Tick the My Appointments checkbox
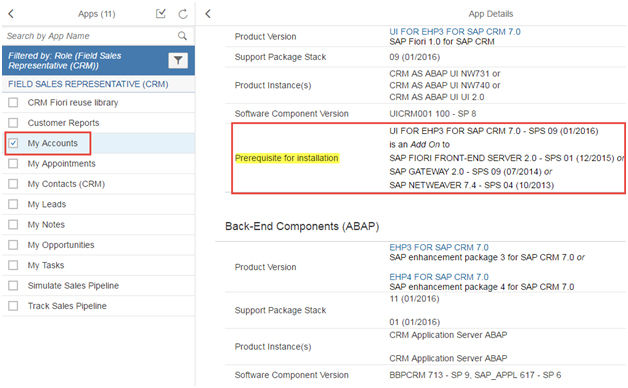The image size is (628, 388). point(13,163)
